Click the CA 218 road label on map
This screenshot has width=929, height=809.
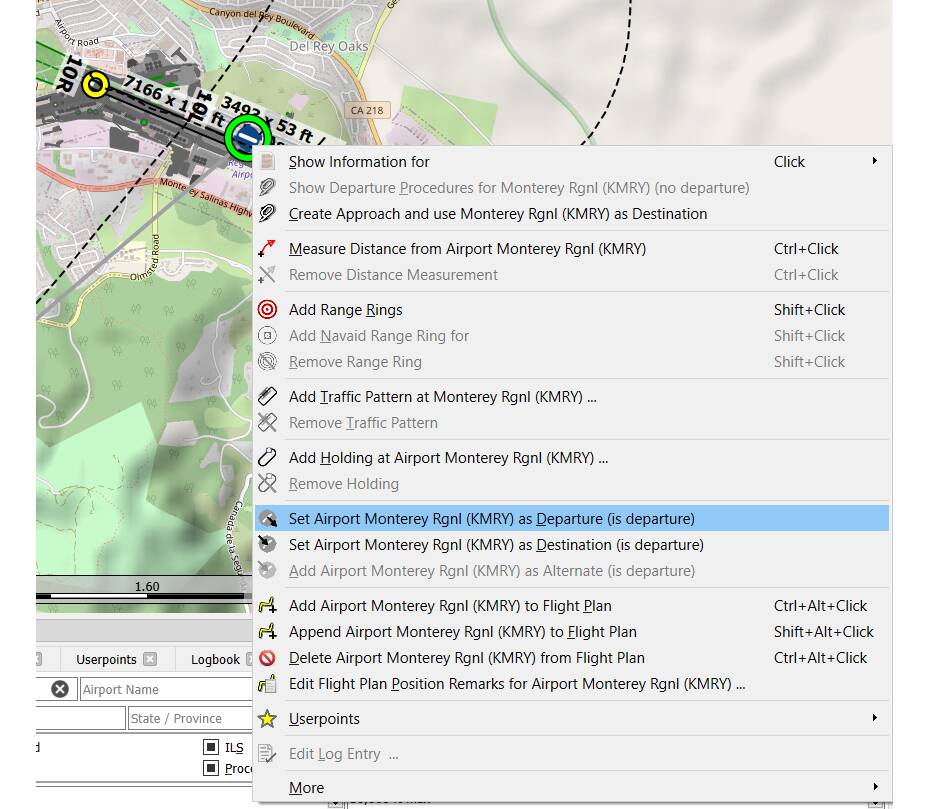pos(367,110)
